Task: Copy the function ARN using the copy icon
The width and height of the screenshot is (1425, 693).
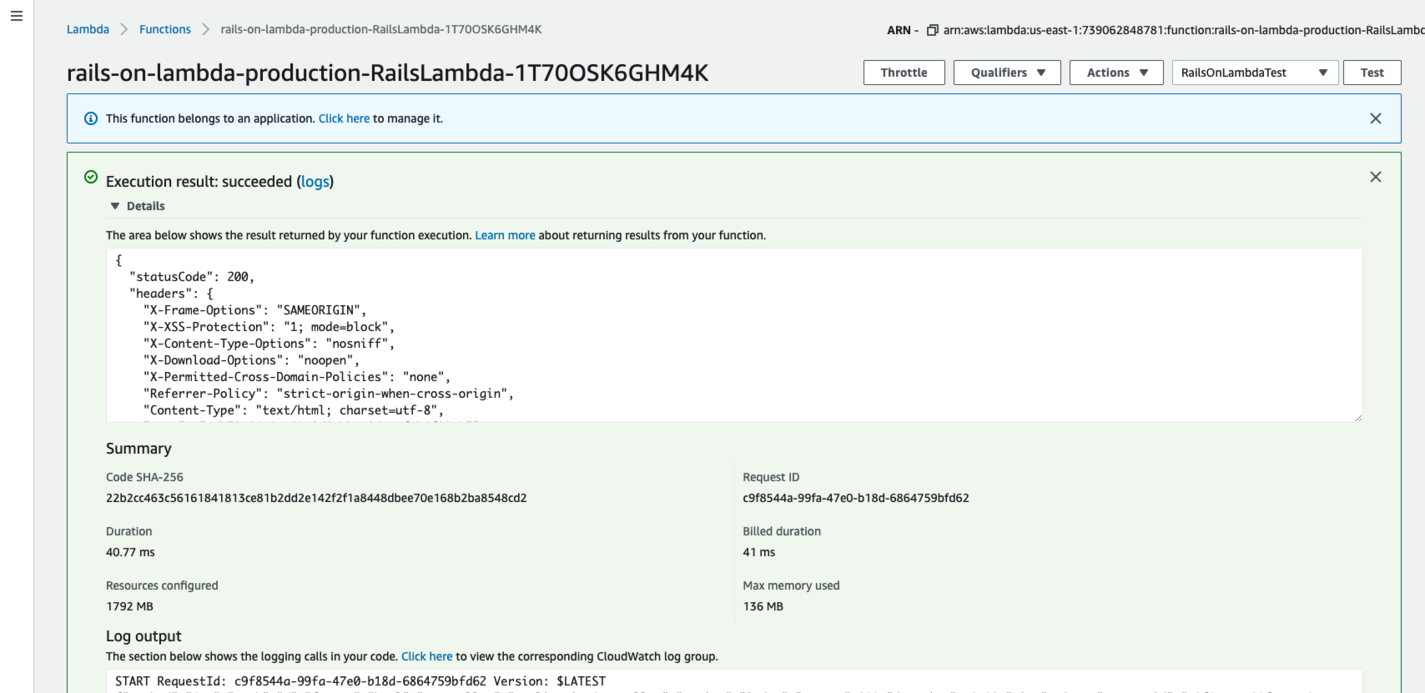Action: [931, 29]
